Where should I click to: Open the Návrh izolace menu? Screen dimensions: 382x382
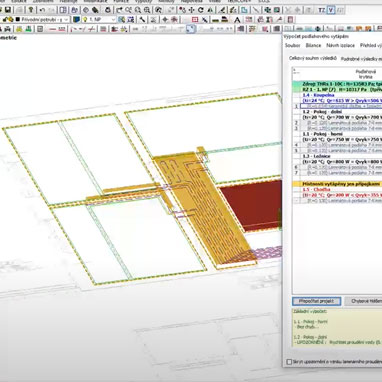[x=340, y=45]
